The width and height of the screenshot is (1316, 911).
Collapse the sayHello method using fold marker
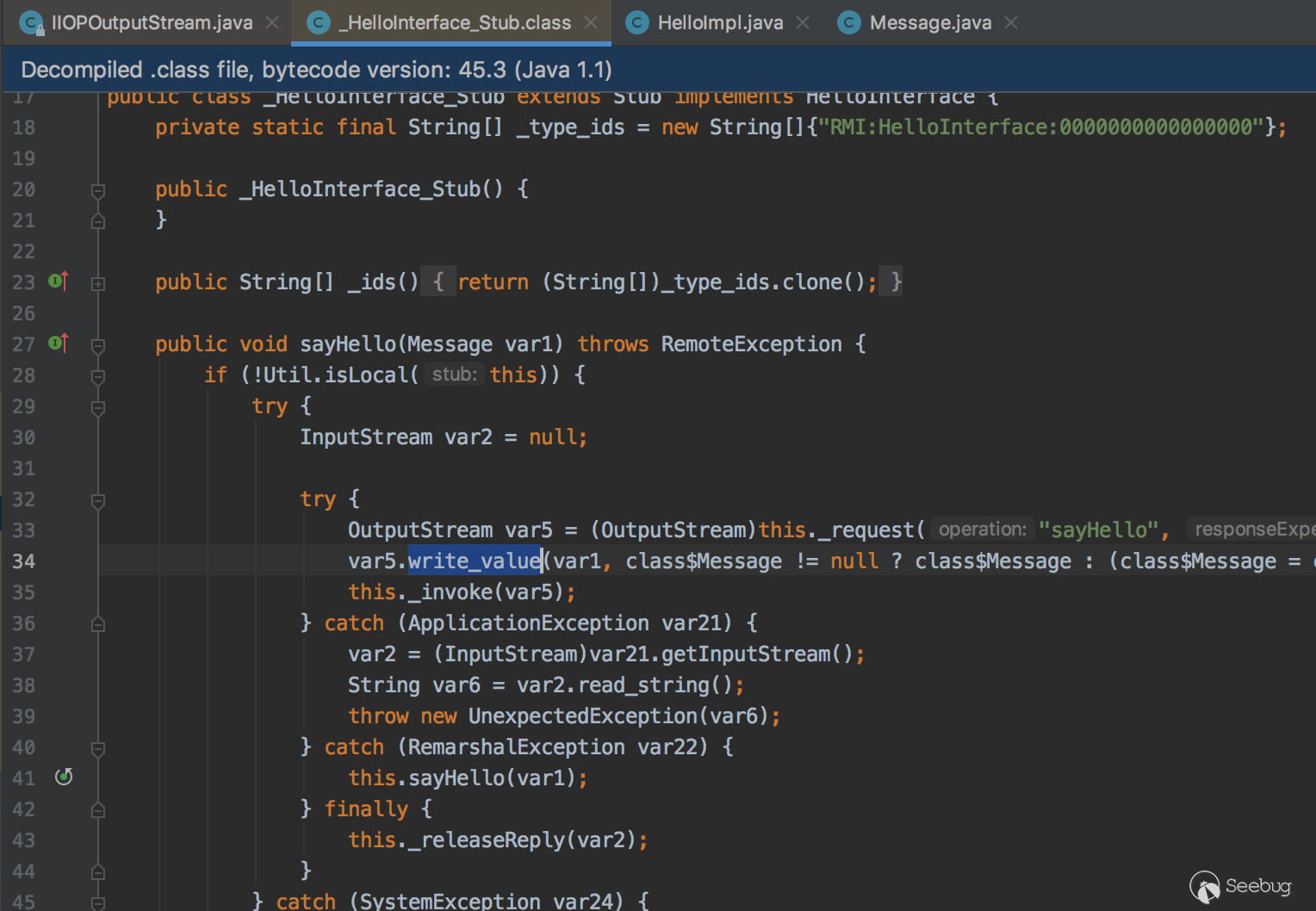(x=98, y=345)
